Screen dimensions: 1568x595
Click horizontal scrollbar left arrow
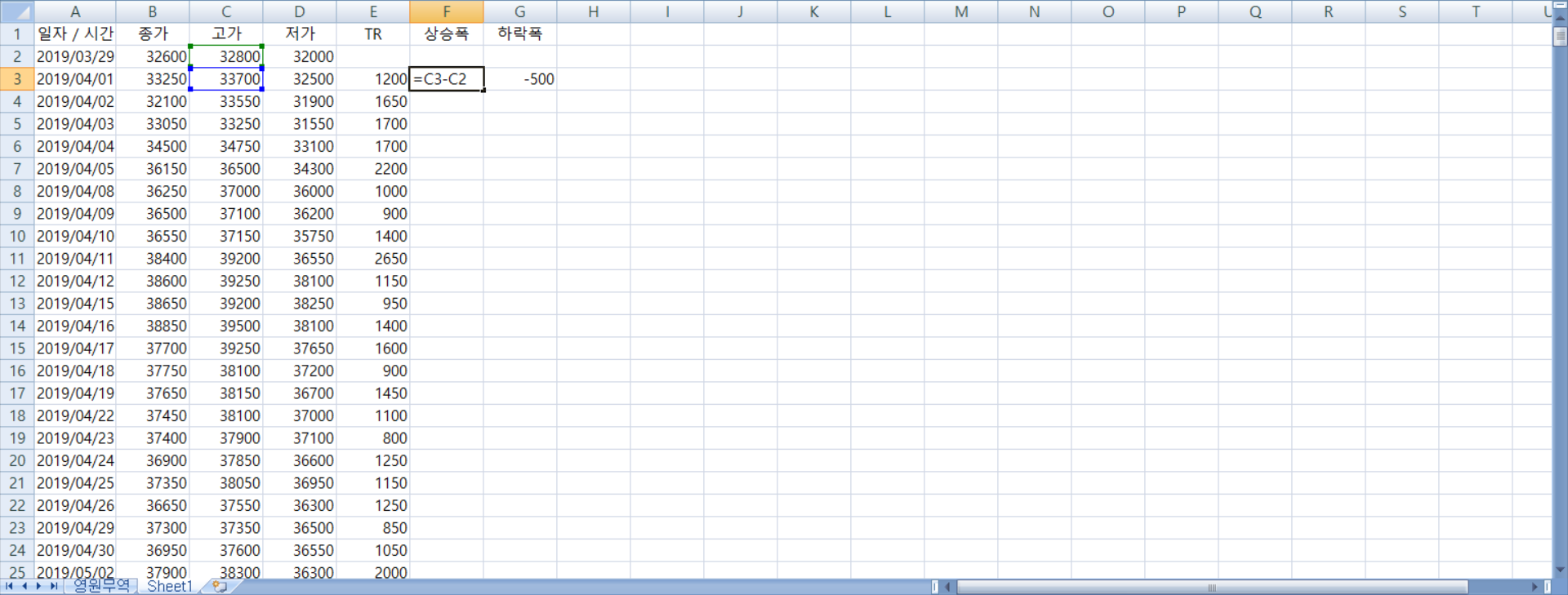point(948,587)
